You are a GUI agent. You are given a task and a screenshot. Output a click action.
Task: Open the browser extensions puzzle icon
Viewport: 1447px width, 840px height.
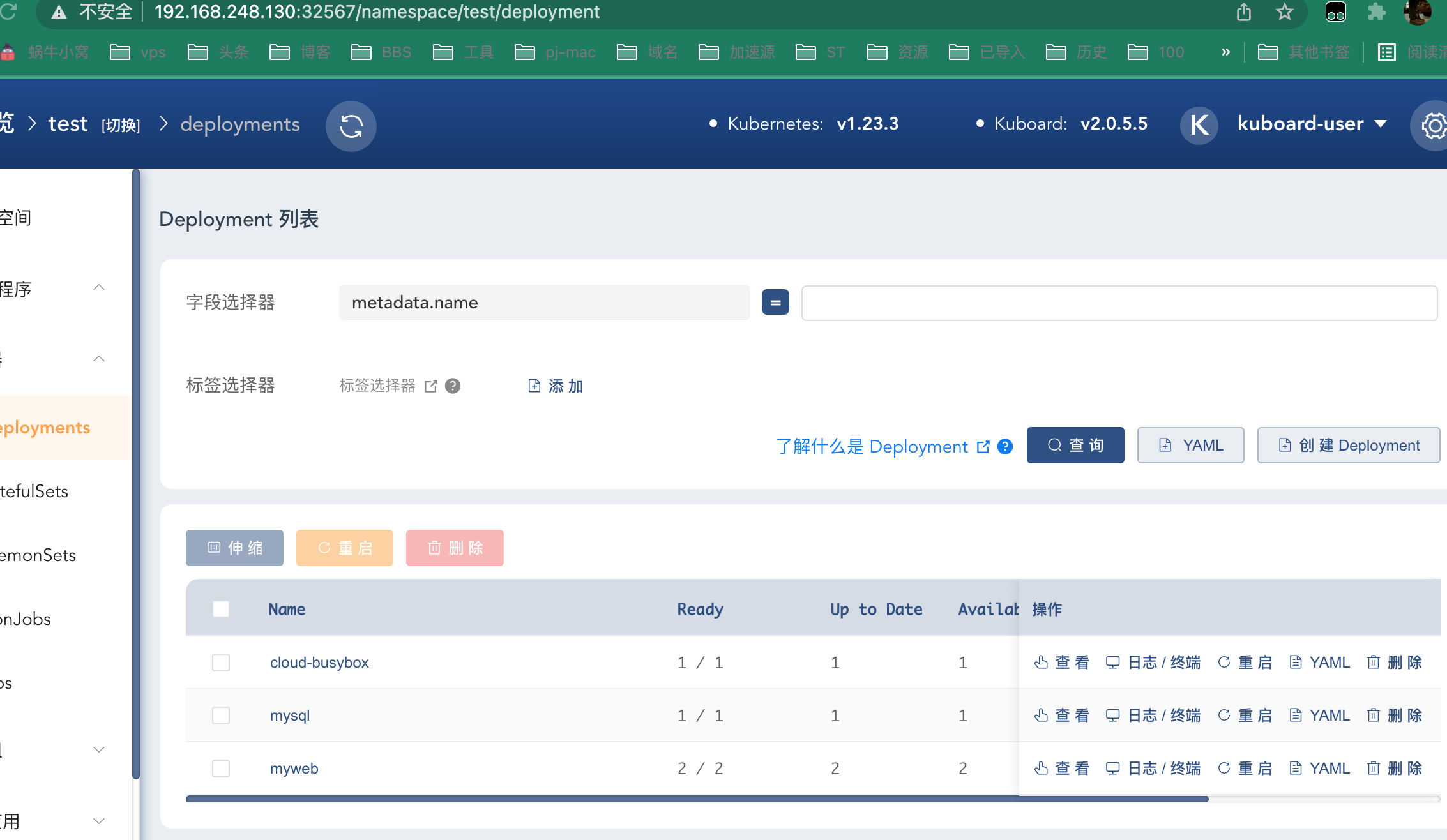click(x=1376, y=12)
